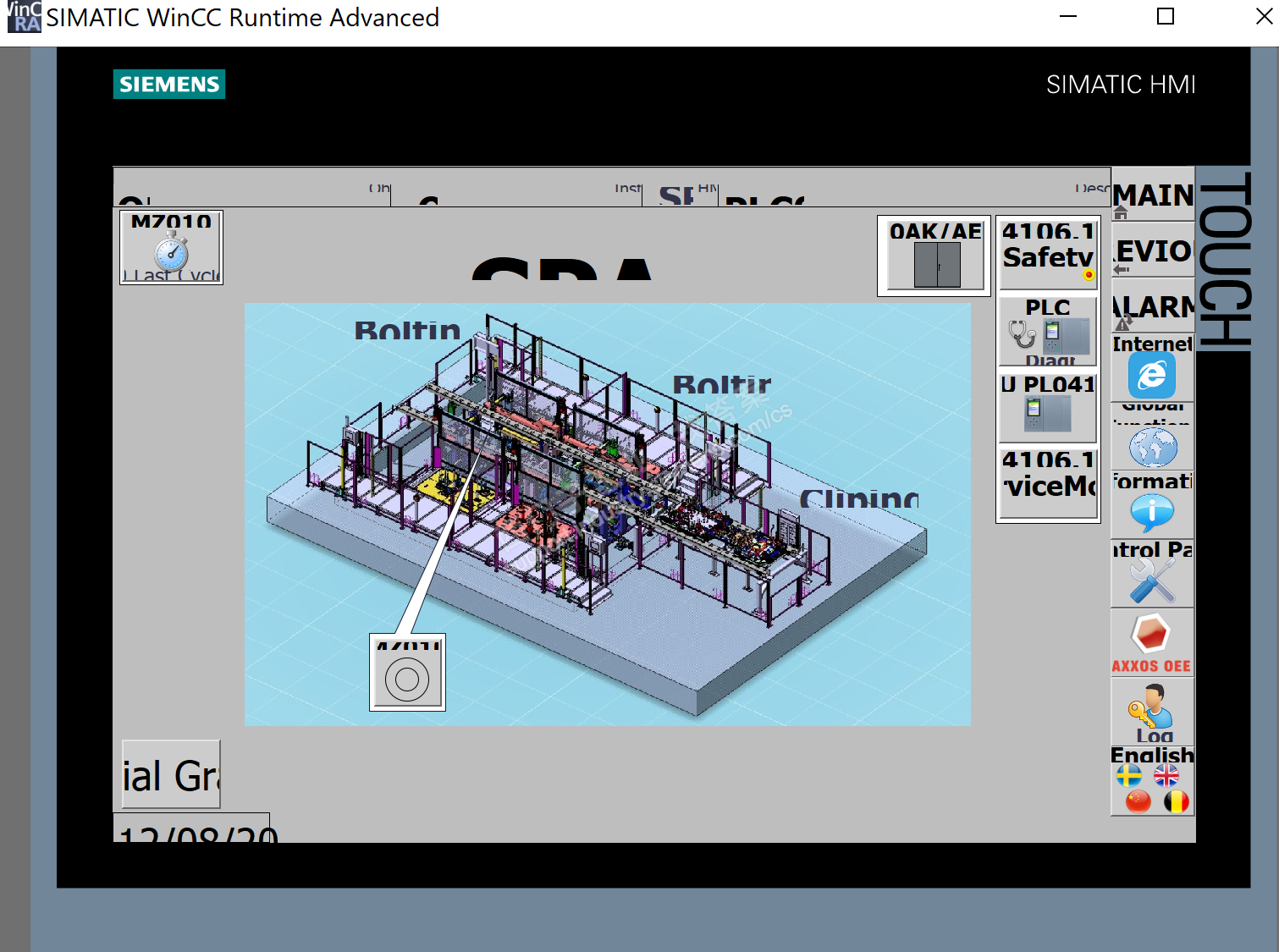Minimize the WinCC Runtime Advanced window
The width and height of the screenshot is (1279, 952).
click(1068, 16)
